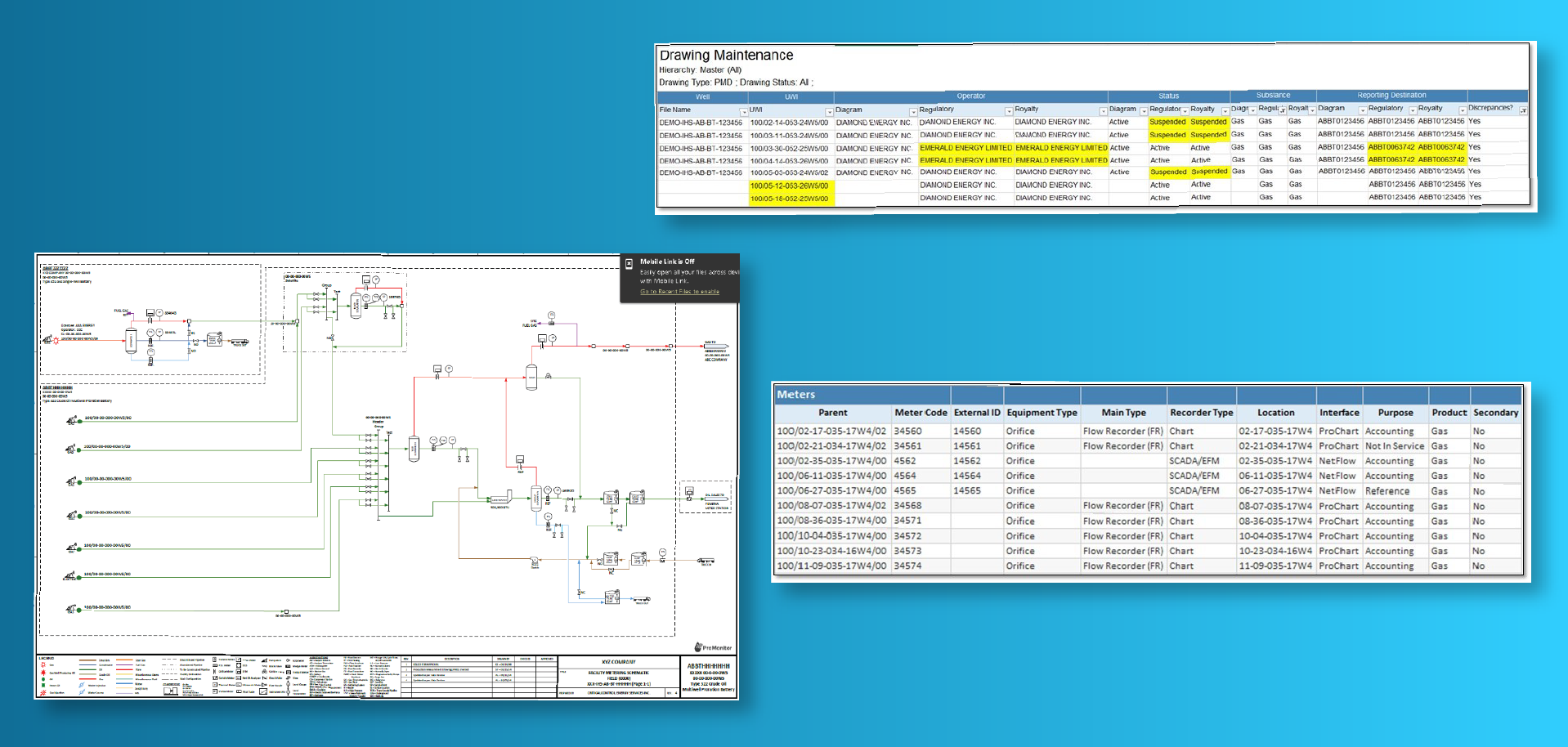Open Reporting Destination Royalty filter dropdown
Viewport: 1568px width, 747px height.
pos(1462,111)
